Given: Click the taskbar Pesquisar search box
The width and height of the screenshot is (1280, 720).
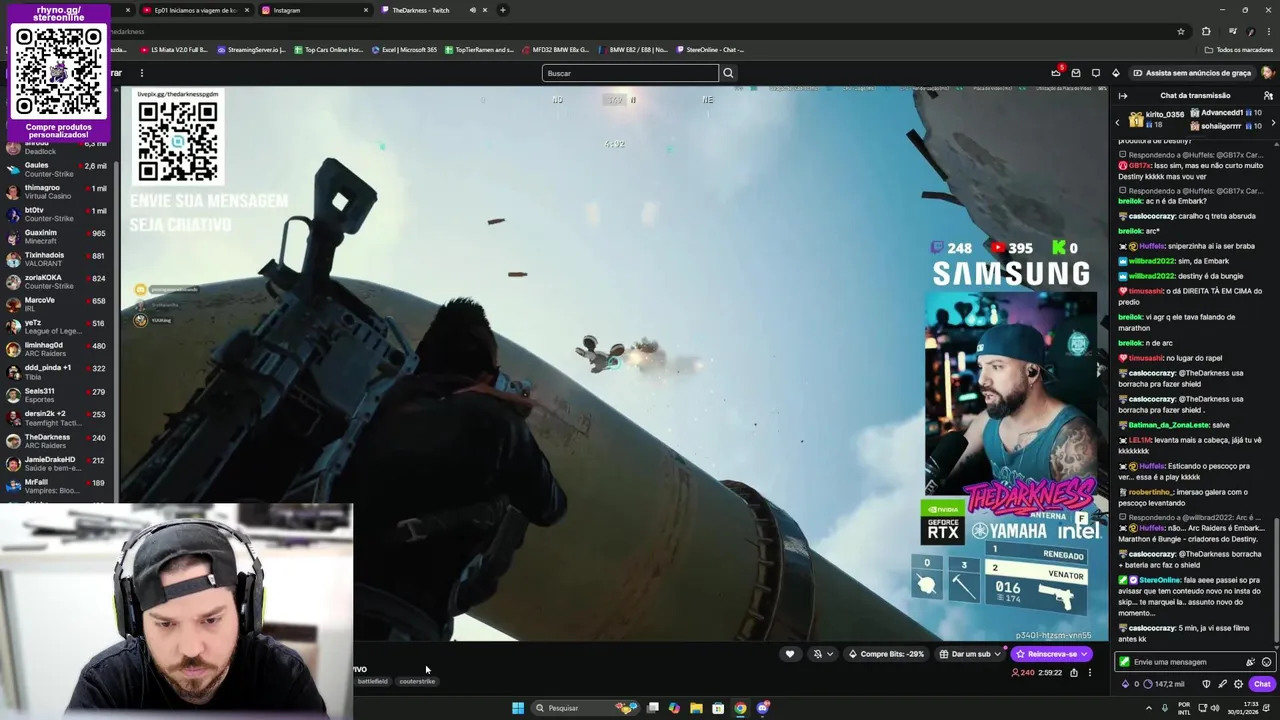Looking at the screenshot, I should 586,708.
